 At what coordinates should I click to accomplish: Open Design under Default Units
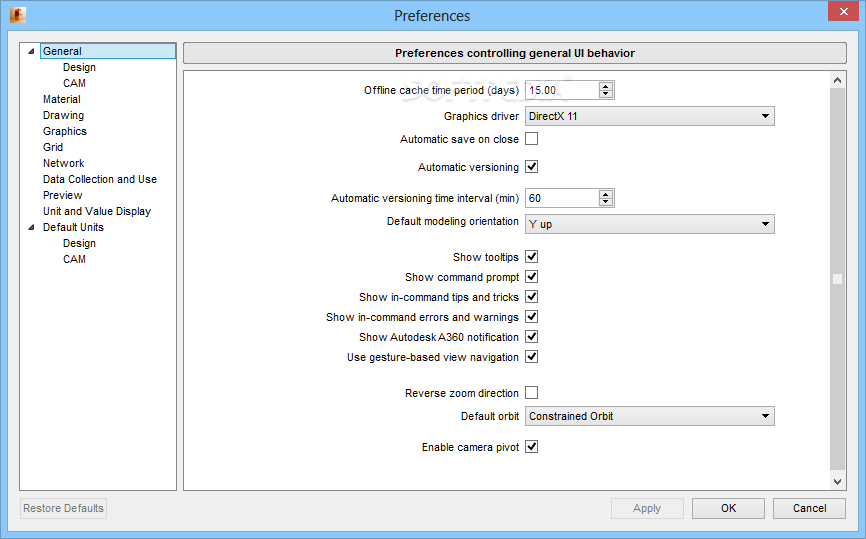point(79,244)
